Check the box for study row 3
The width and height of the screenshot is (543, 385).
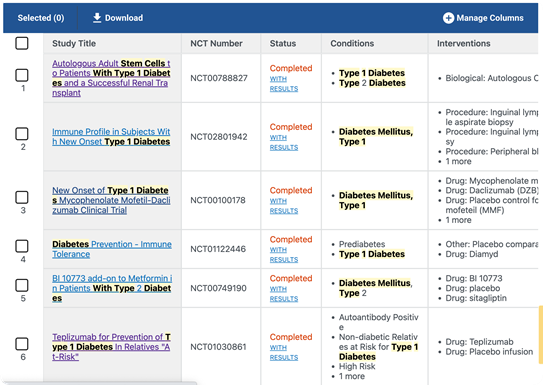(22, 197)
